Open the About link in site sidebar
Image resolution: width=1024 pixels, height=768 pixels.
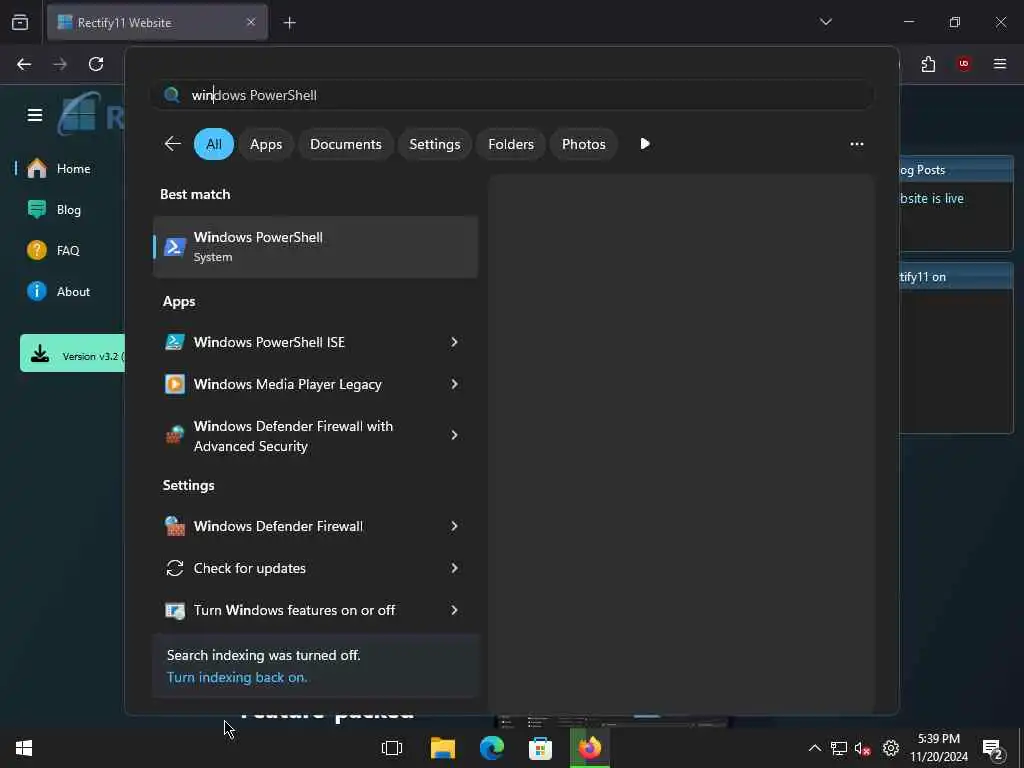(x=73, y=292)
